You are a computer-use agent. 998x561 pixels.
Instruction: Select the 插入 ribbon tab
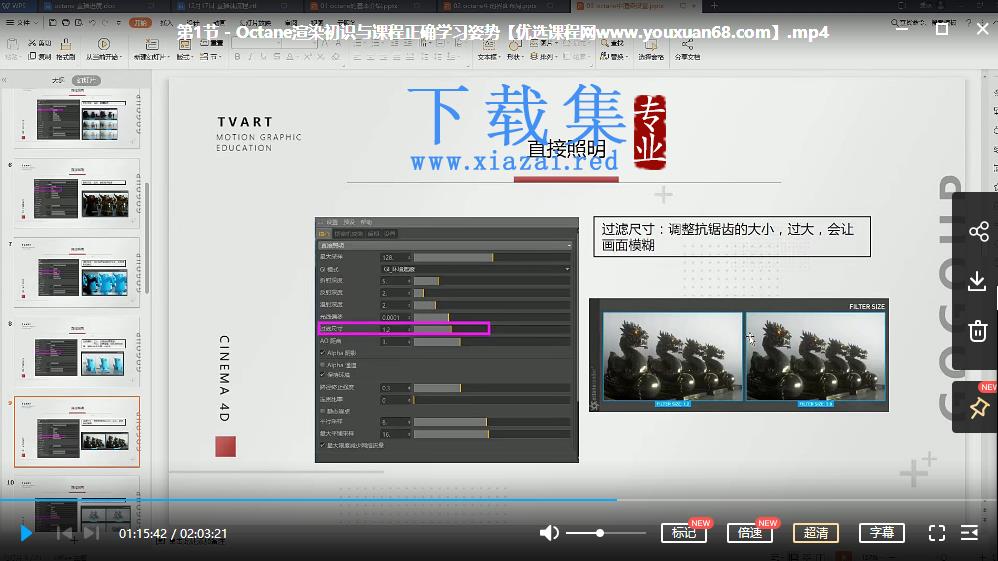tap(167, 22)
